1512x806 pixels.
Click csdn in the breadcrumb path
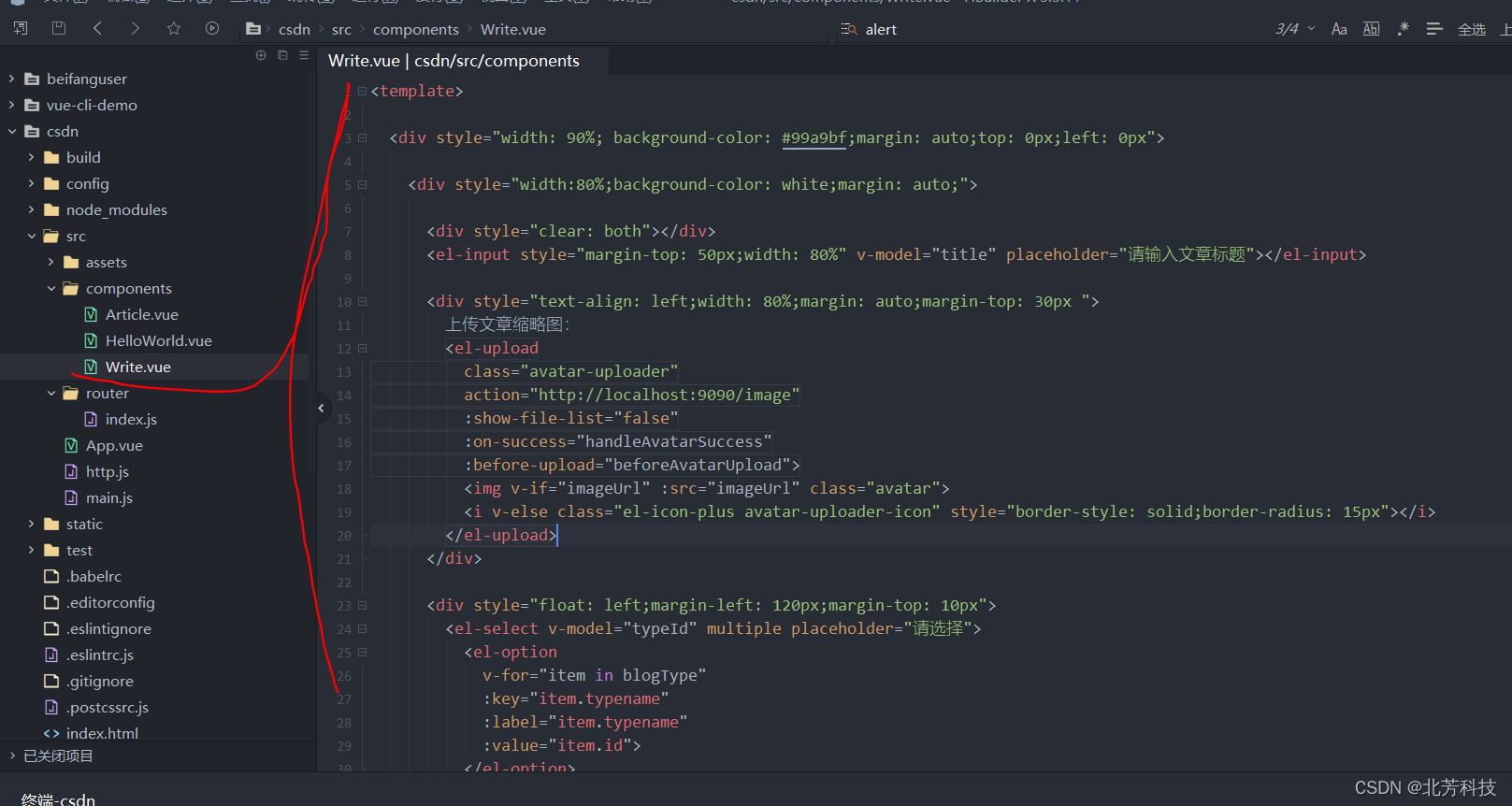coord(295,29)
